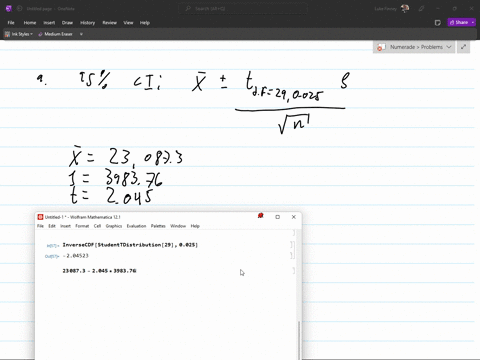Expand the quick access toolbar customize arrow

(x=81, y=34)
